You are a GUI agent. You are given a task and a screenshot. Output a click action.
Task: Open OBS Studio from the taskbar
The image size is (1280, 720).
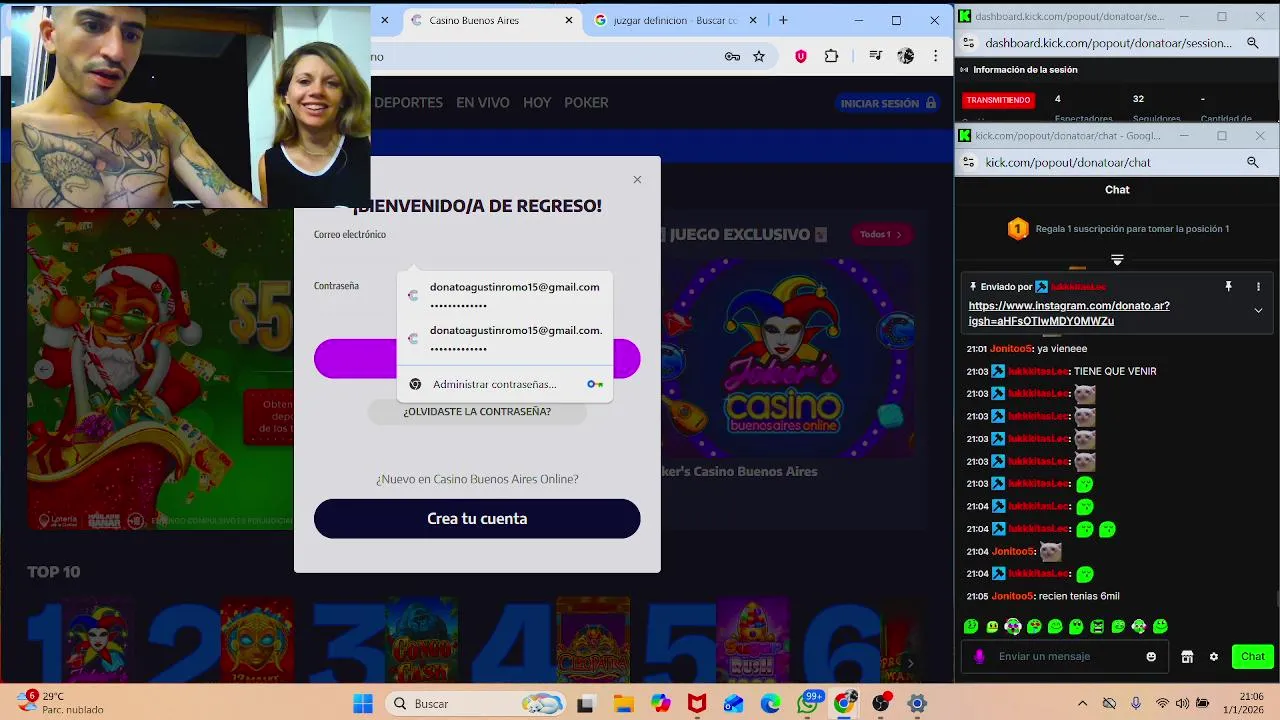point(881,704)
